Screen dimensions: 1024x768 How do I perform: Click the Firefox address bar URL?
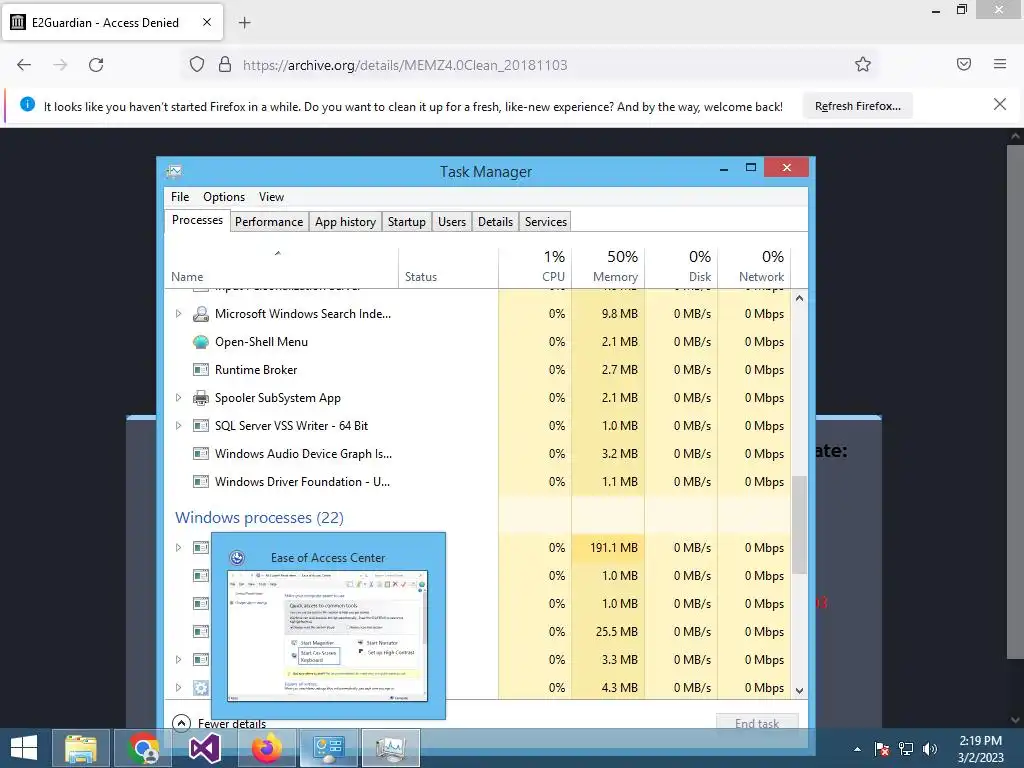point(405,65)
